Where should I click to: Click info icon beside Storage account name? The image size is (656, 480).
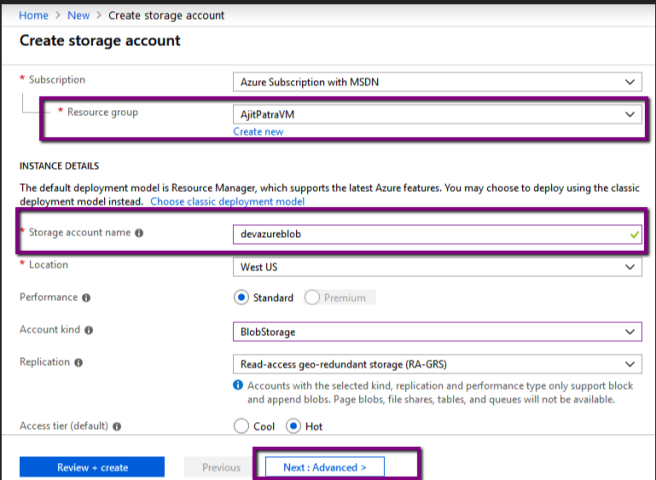139,233
